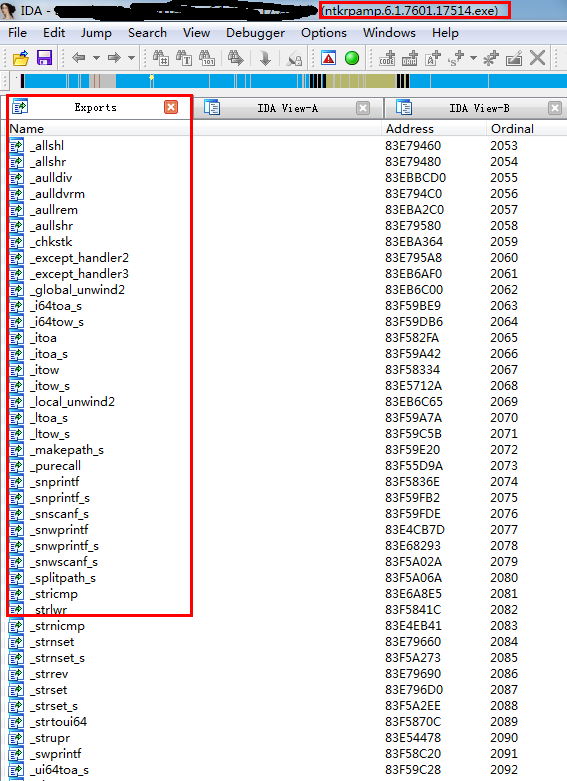Screen dimensions: 567x781
Task: Click the search immediate value binoculars icon
Action: pyautogui.click(x=160, y=58)
